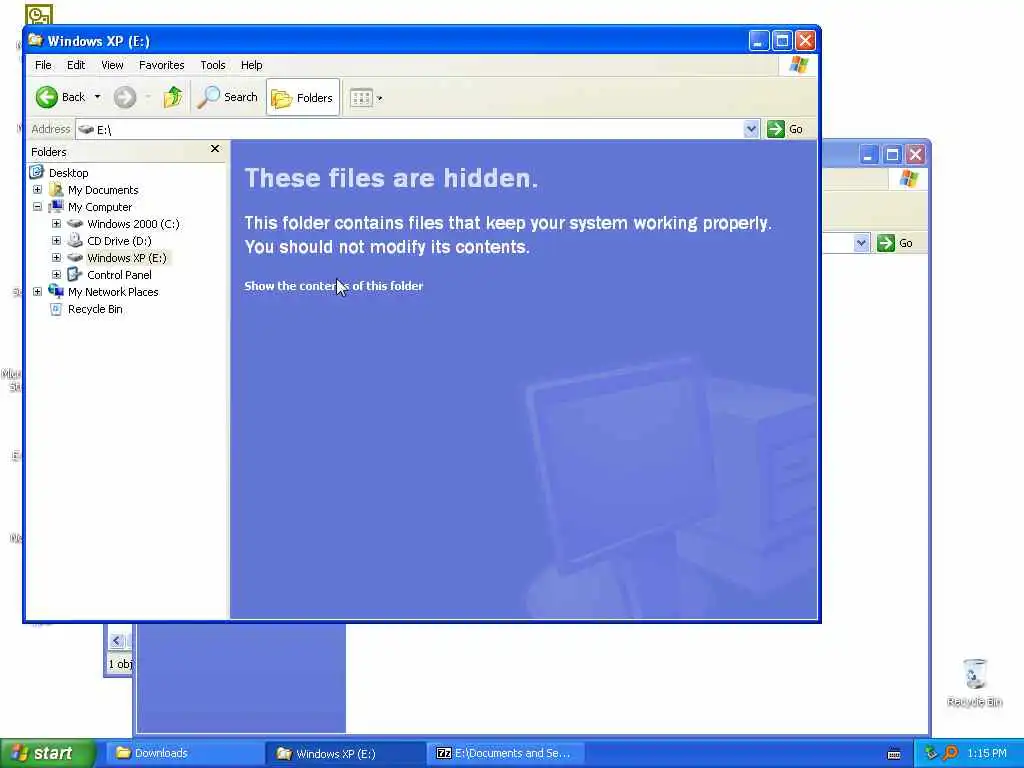Image resolution: width=1024 pixels, height=768 pixels.
Task: Select Desktop in the folder tree
Action: click(68, 172)
